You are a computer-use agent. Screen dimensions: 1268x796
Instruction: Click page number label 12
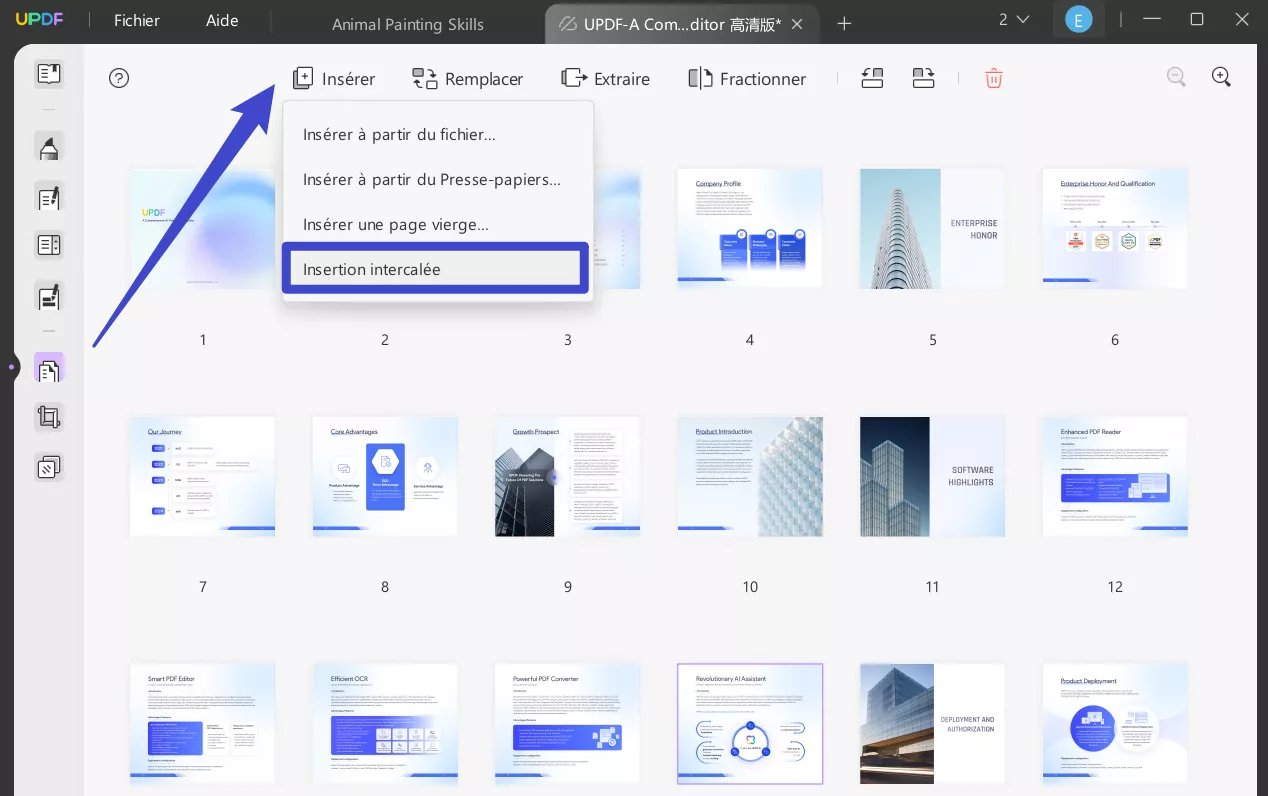tap(1115, 587)
